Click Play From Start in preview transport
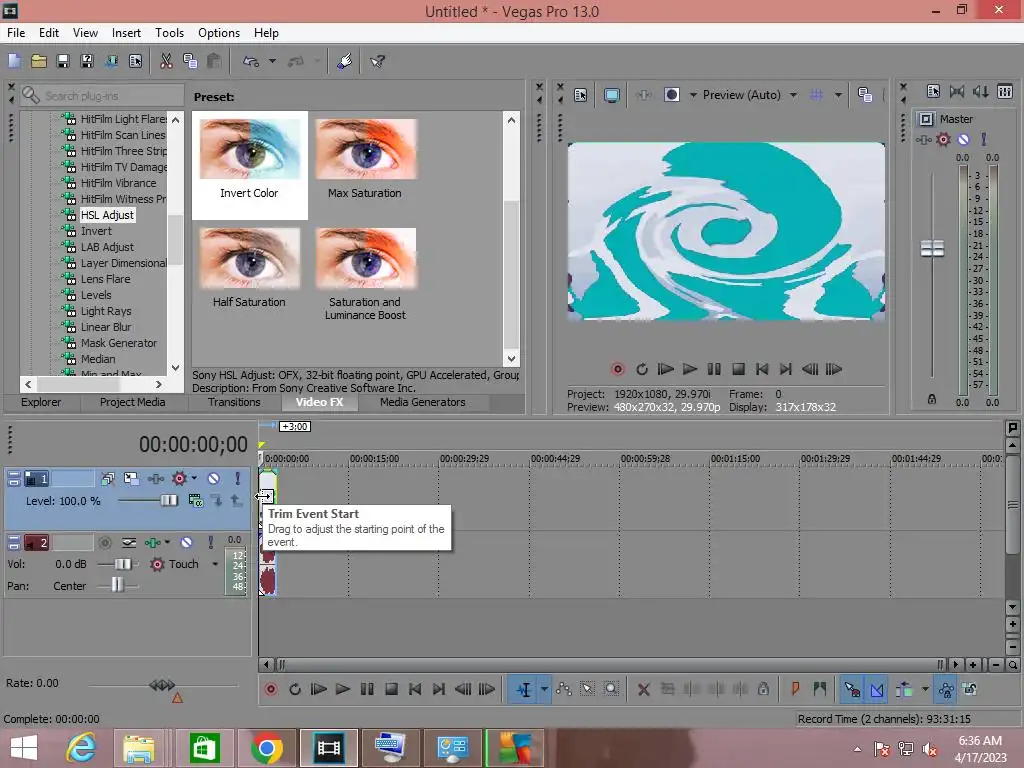 click(x=665, y=369)
